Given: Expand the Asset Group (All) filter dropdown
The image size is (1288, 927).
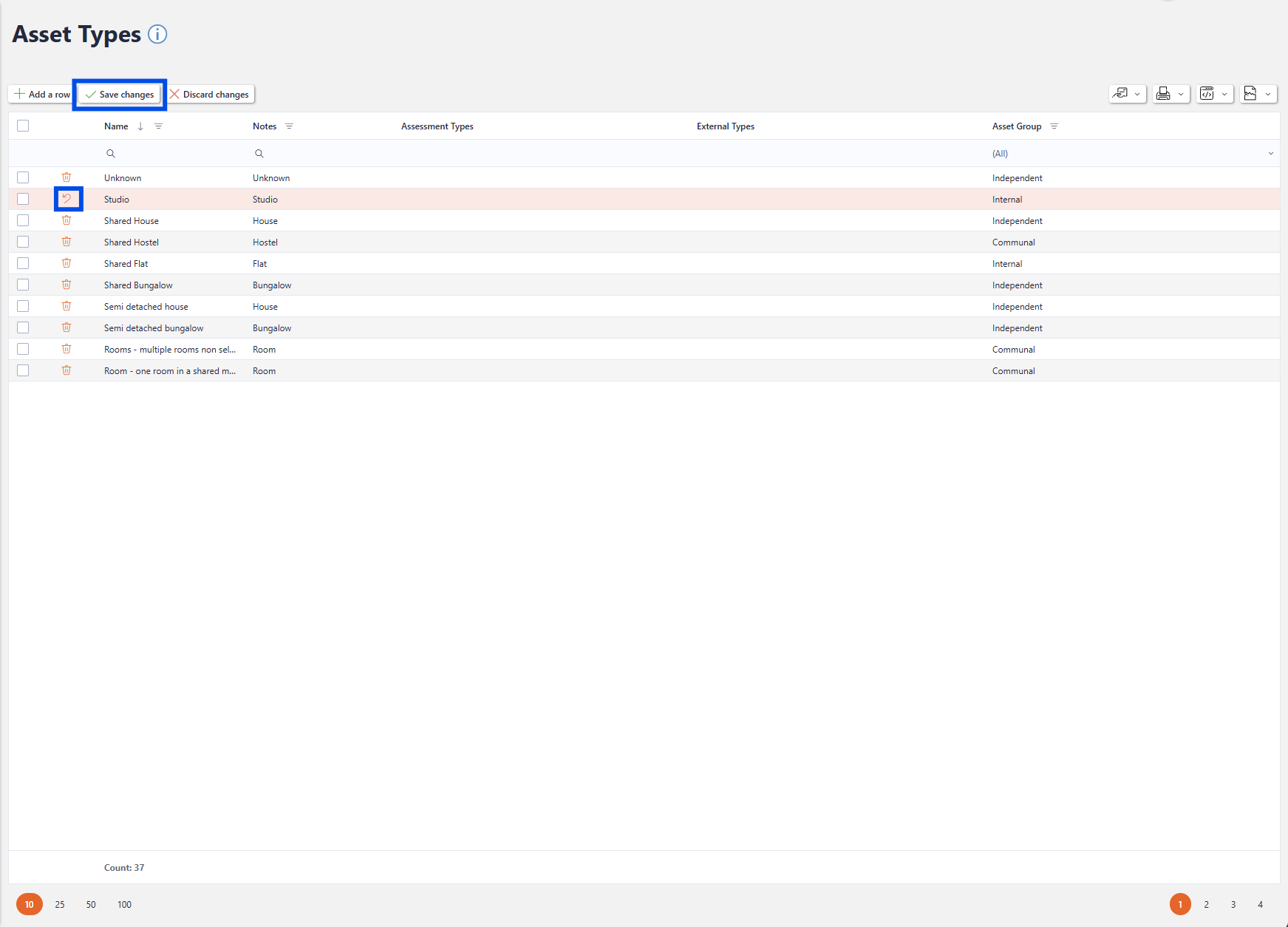Looking at the screenshot, I should (1270, 154).
